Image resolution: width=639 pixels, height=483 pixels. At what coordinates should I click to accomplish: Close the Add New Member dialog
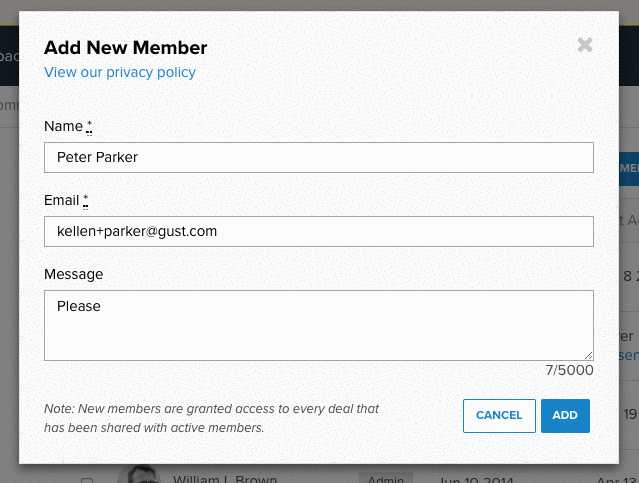click(585, 45)
